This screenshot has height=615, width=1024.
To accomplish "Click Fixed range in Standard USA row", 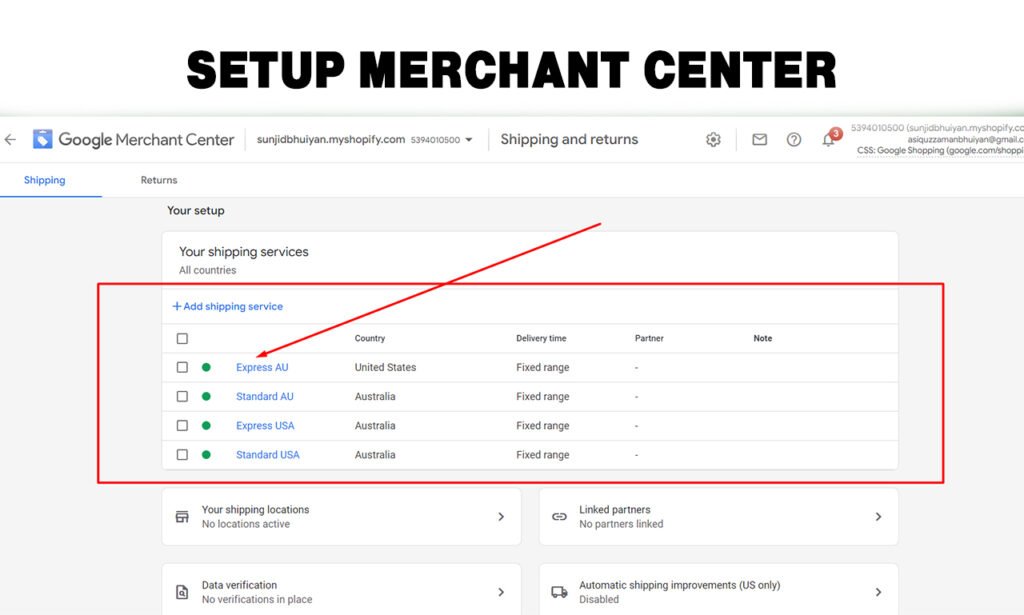I will [543, 454].
